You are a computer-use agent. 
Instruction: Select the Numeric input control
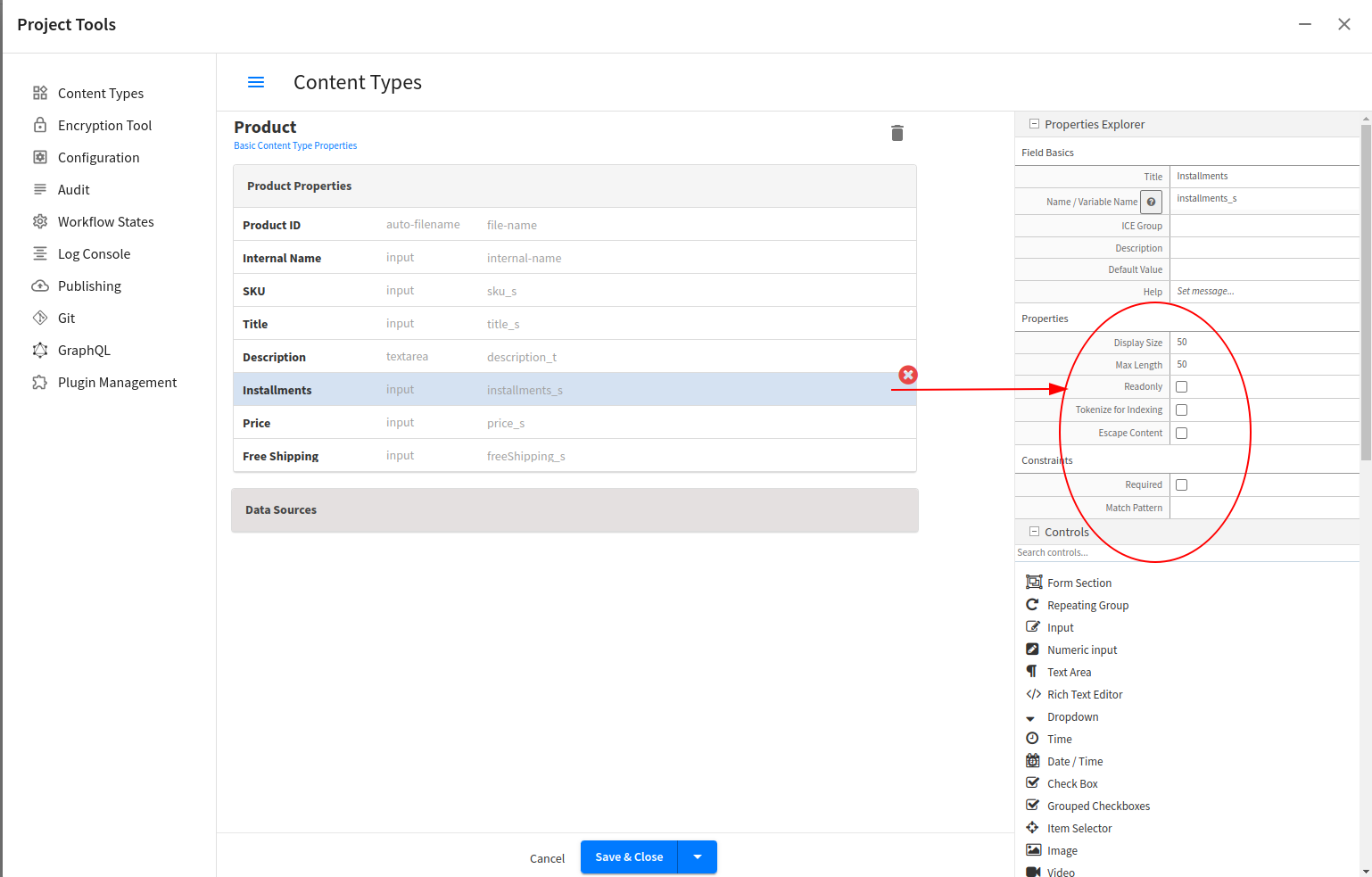point(1081,649)
